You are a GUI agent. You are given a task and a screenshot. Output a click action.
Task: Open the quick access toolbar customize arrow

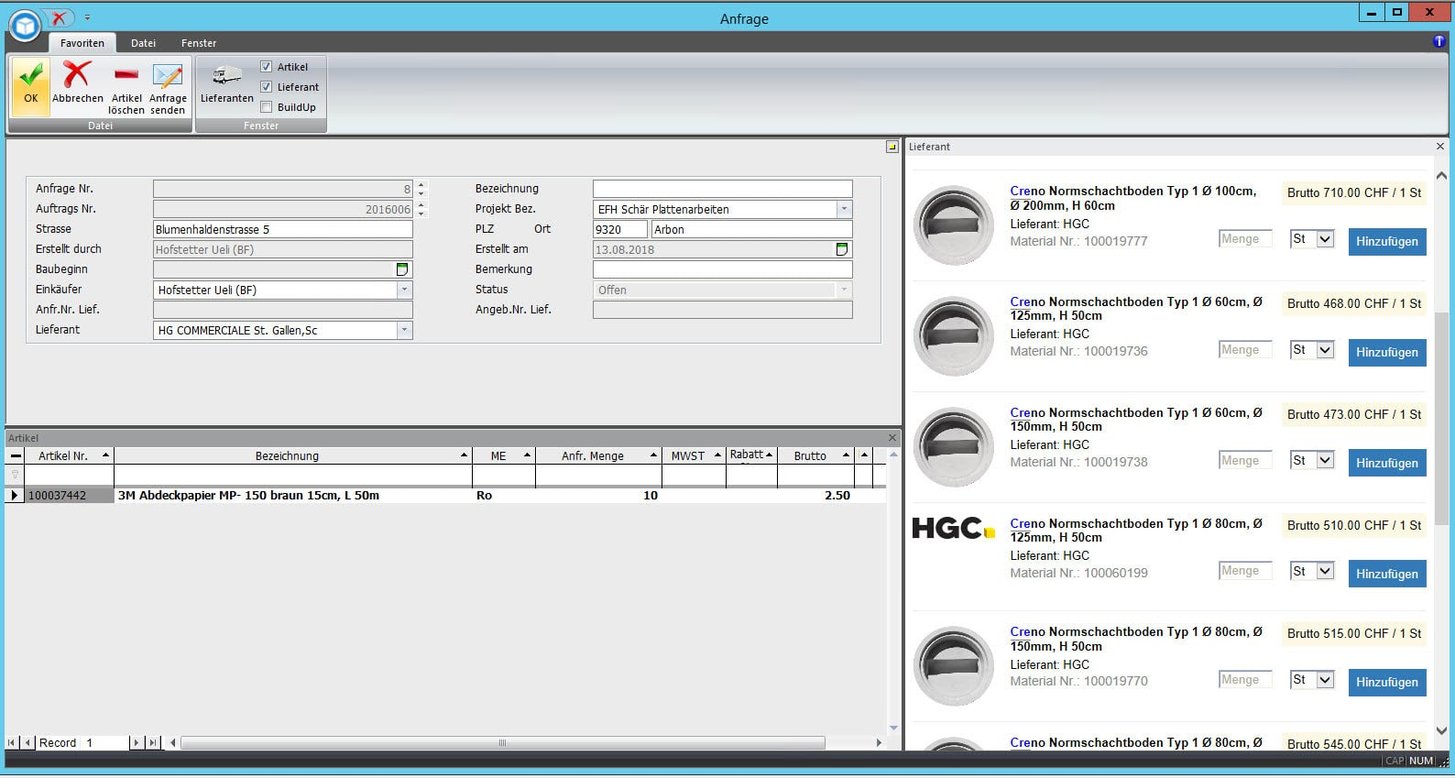[x=87, y=18]
